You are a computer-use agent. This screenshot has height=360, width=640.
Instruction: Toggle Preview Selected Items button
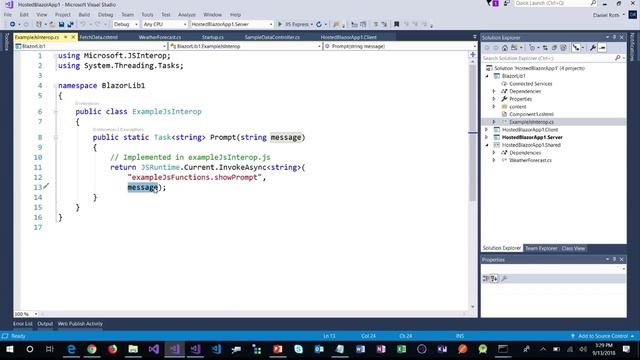point(602,48)
